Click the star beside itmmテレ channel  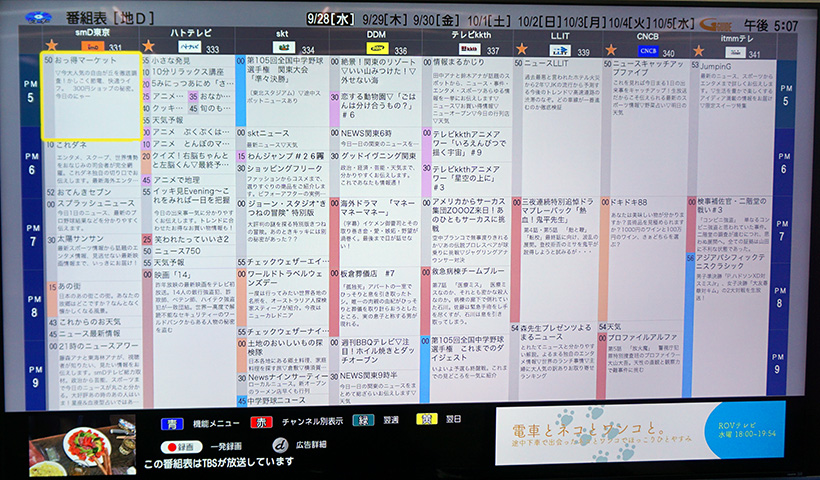click(699, 51)
